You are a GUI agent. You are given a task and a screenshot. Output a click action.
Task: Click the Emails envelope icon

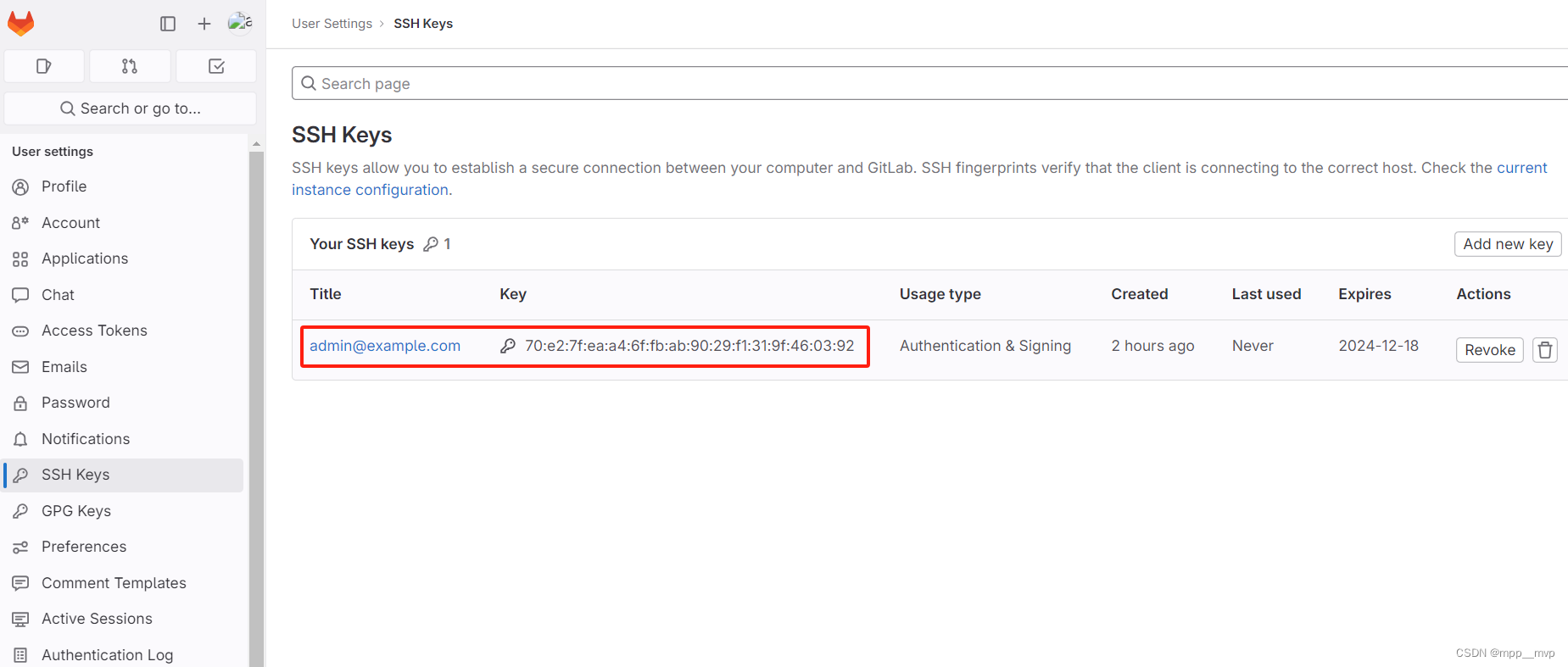[20, 367]
